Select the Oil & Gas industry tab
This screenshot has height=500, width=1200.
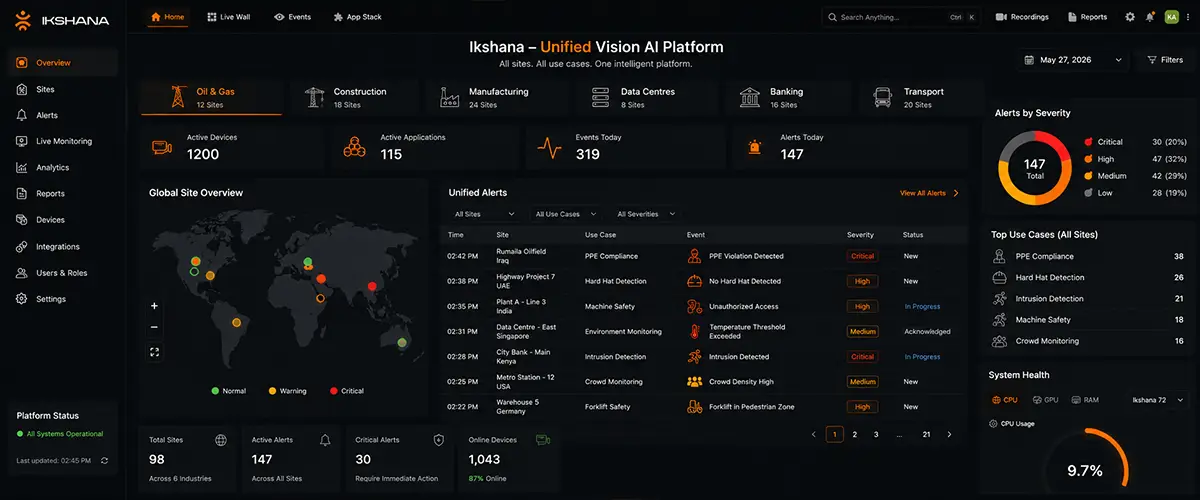pos(211,97)
